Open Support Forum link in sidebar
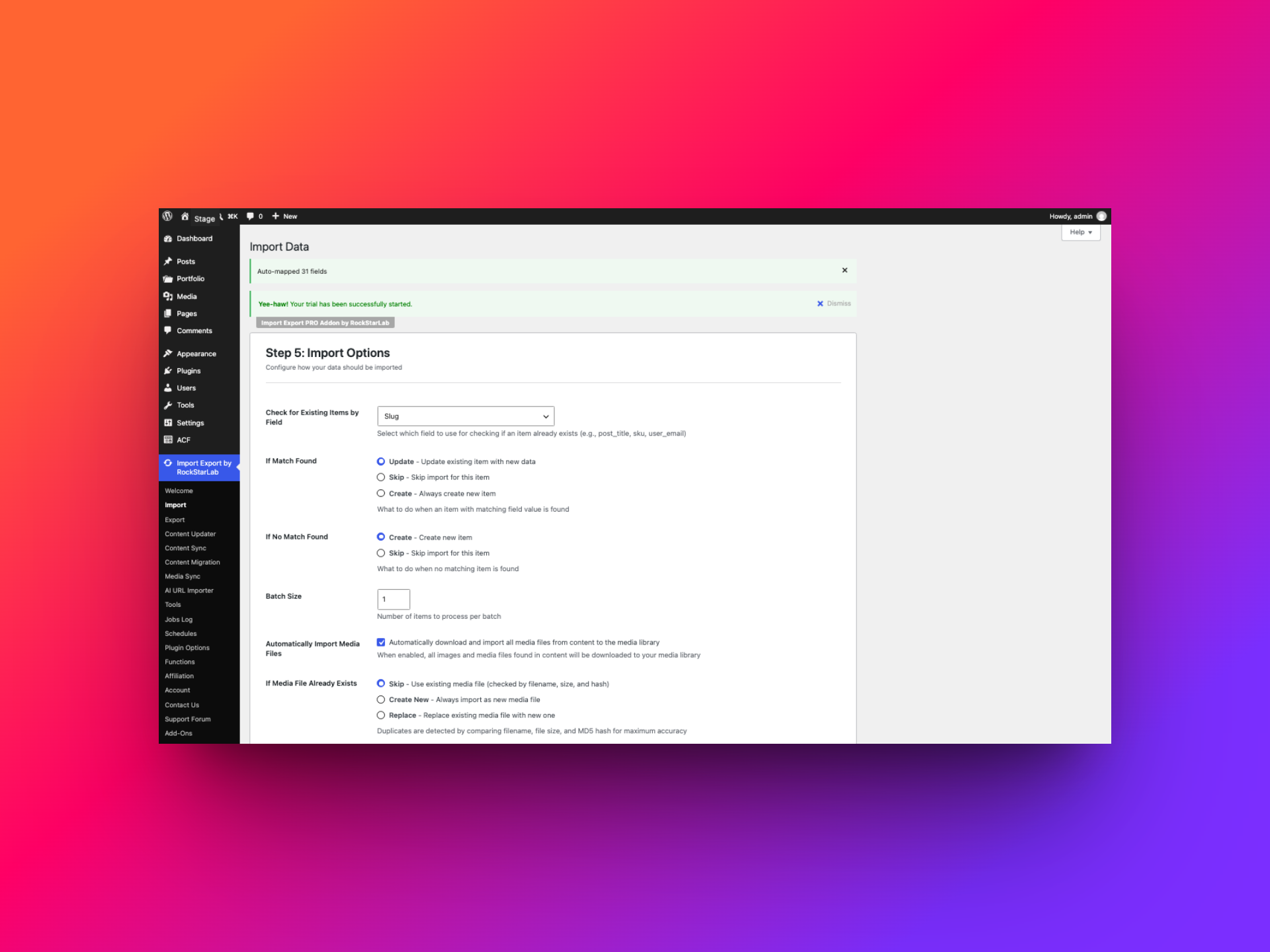 click(188, 719)
